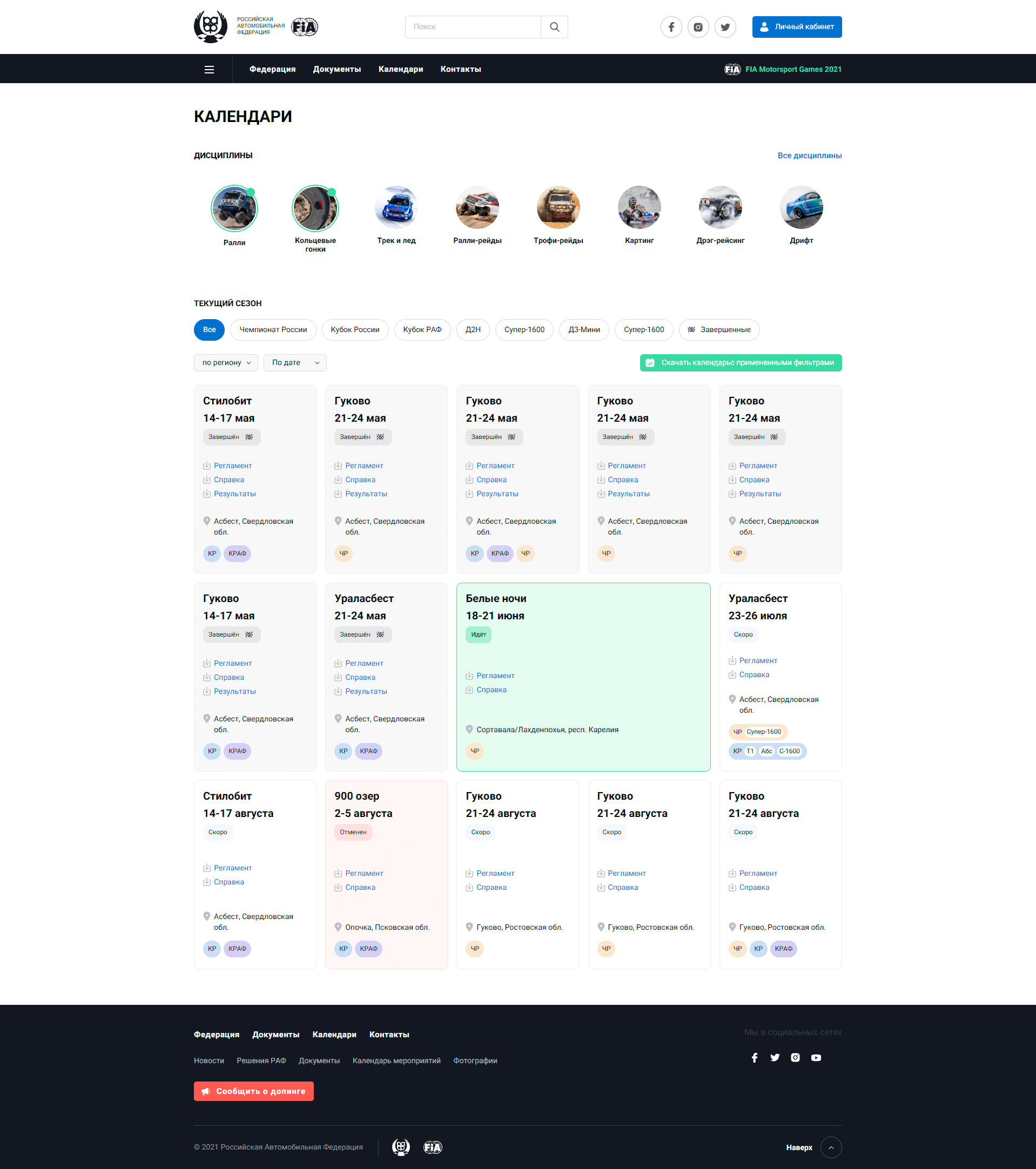The image size is (1036, 1169).
Task: Select the Кольцевые гонки discipline icon
Action: click(x=315, y=207)
